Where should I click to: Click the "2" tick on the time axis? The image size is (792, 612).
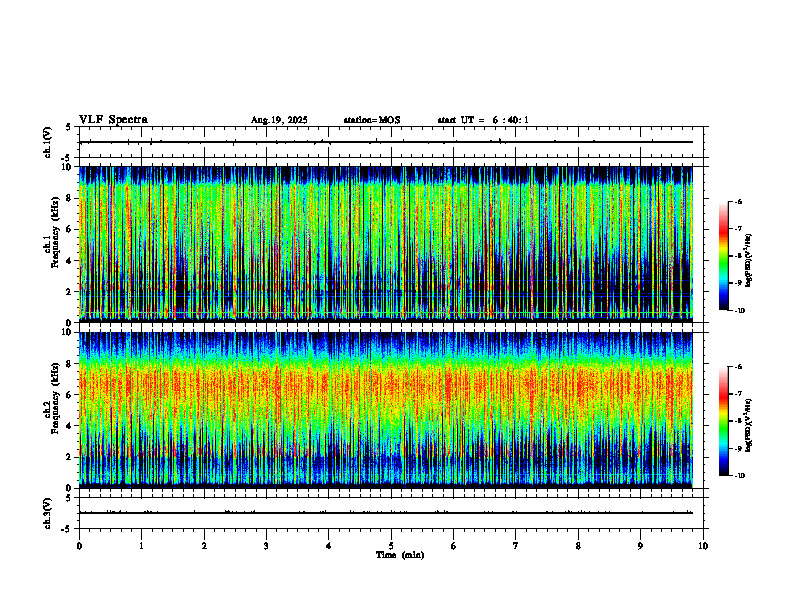pyautogui.click(x=204, y=546)
